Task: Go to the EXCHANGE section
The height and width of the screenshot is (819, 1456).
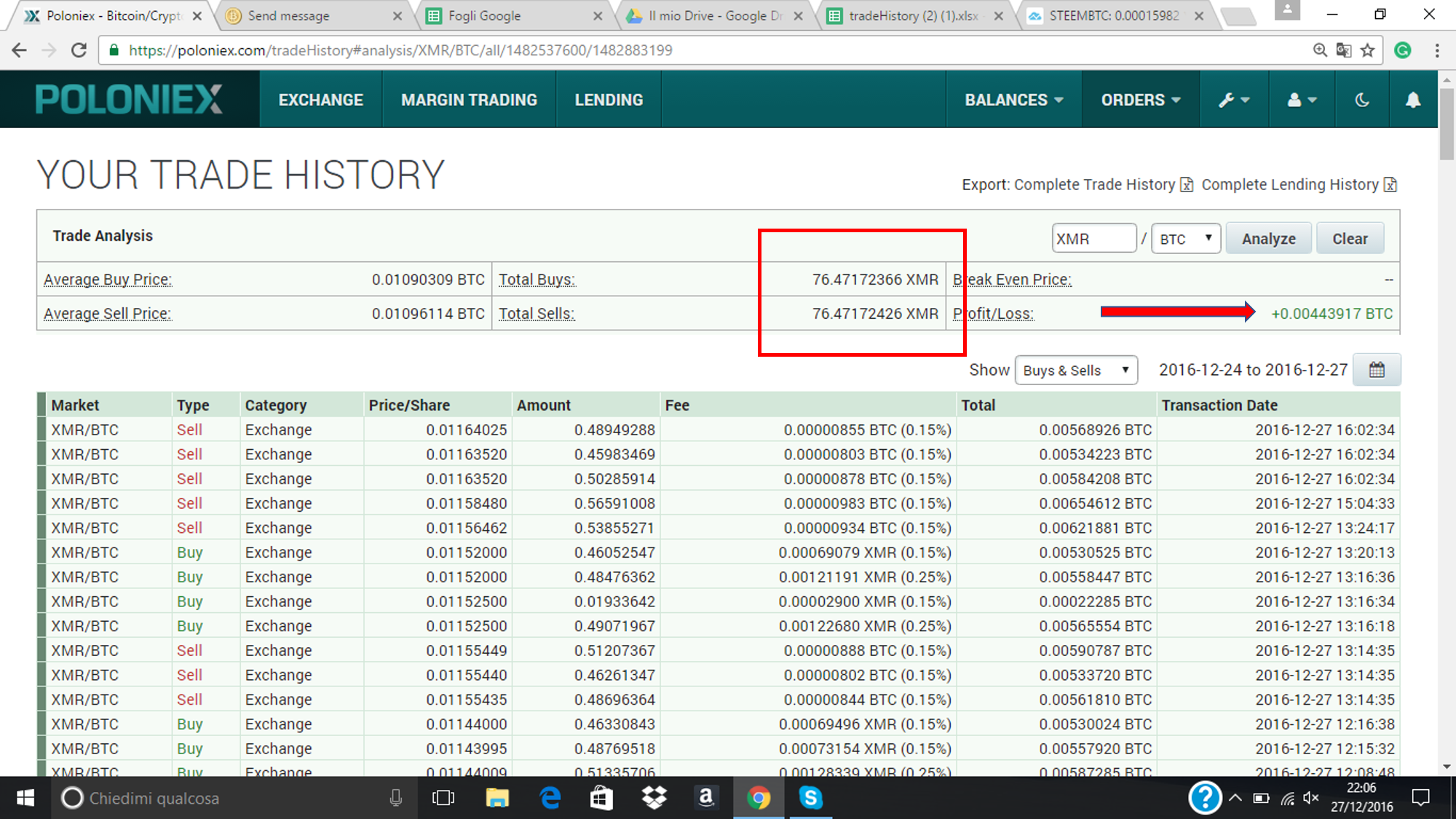Action: coord(321,100)
